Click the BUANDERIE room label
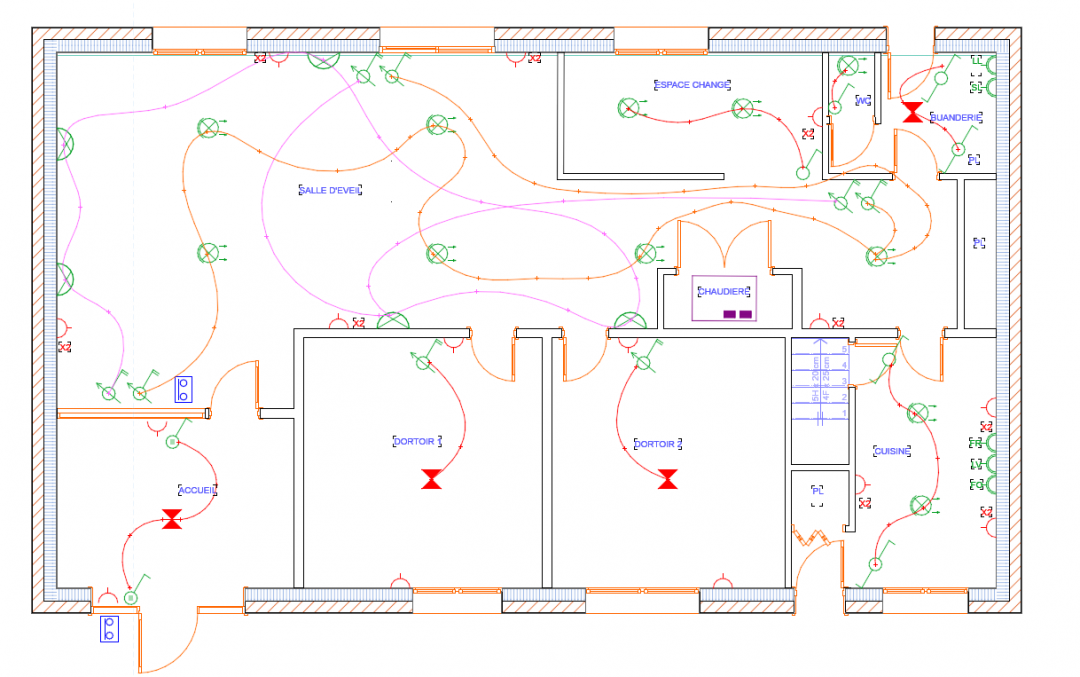1080x677 pixels. coord(957,118)
